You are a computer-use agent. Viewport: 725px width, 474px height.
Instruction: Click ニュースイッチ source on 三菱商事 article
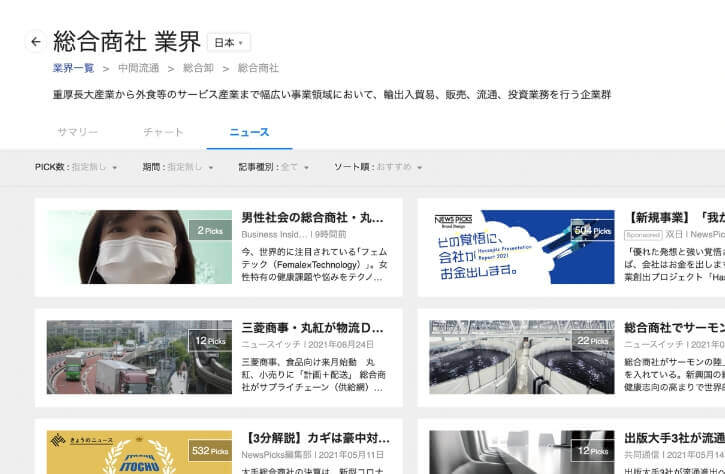pos(272,345)
